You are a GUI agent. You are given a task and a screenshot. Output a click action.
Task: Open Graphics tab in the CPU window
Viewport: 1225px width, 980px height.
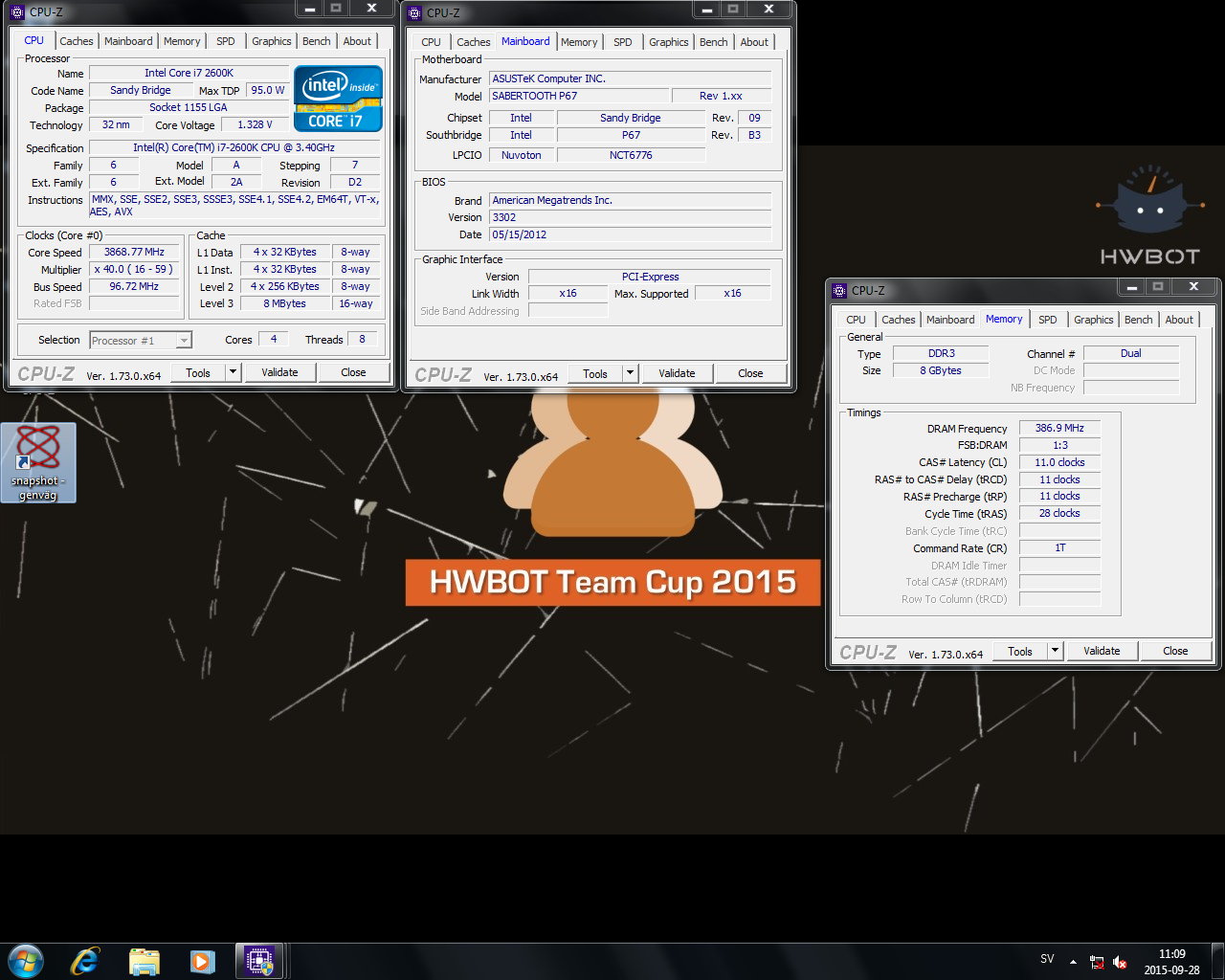(x=272, y=41)
